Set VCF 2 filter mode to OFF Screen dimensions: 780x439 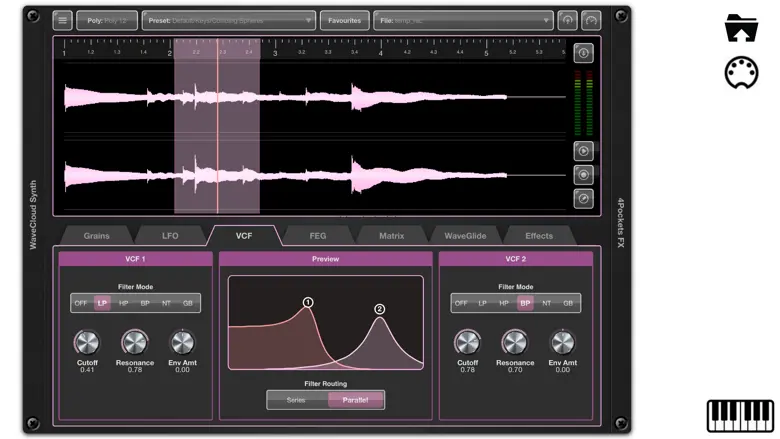pos(461,303)
